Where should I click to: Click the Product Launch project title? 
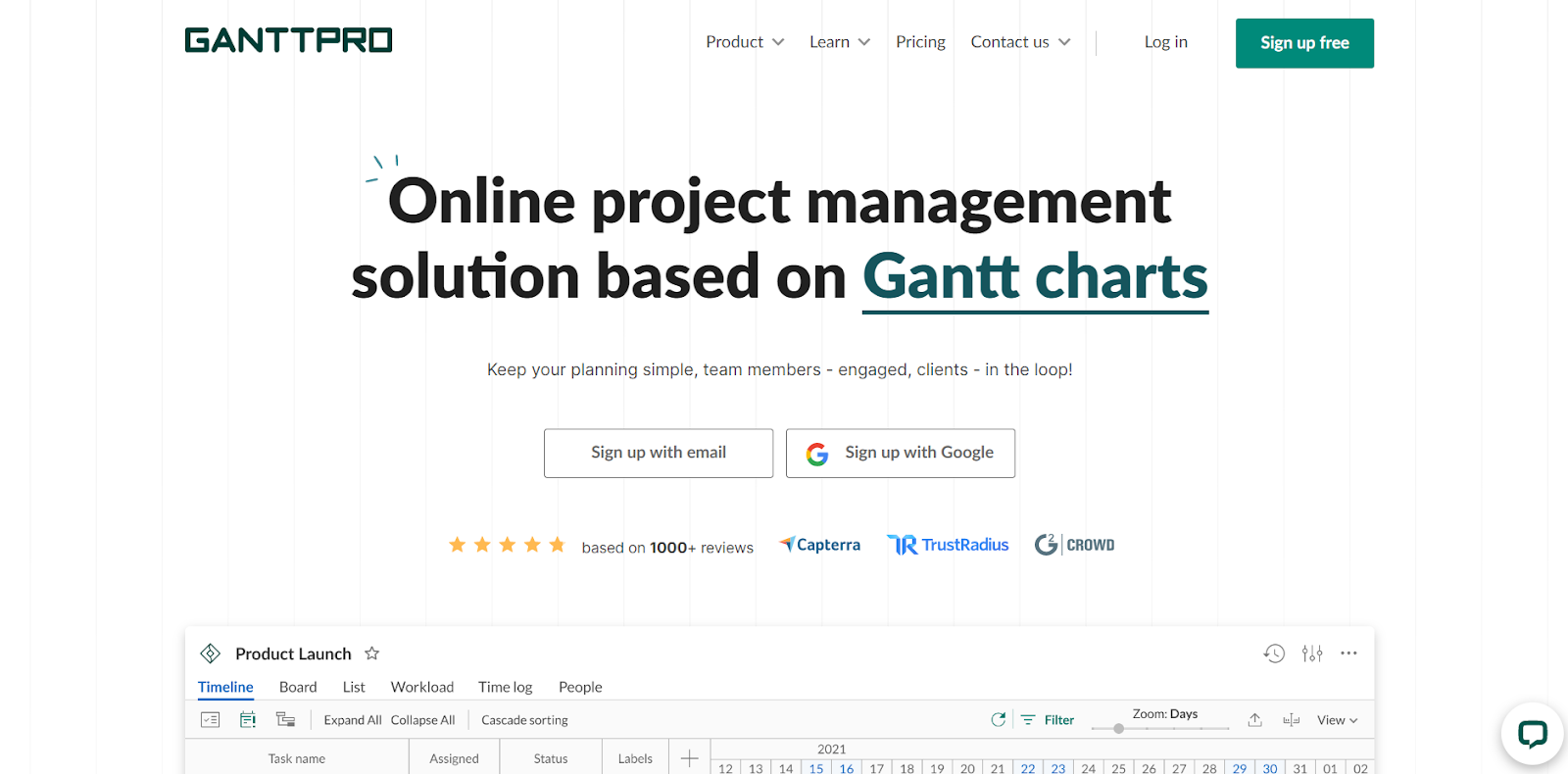click(x=293, y=653)
